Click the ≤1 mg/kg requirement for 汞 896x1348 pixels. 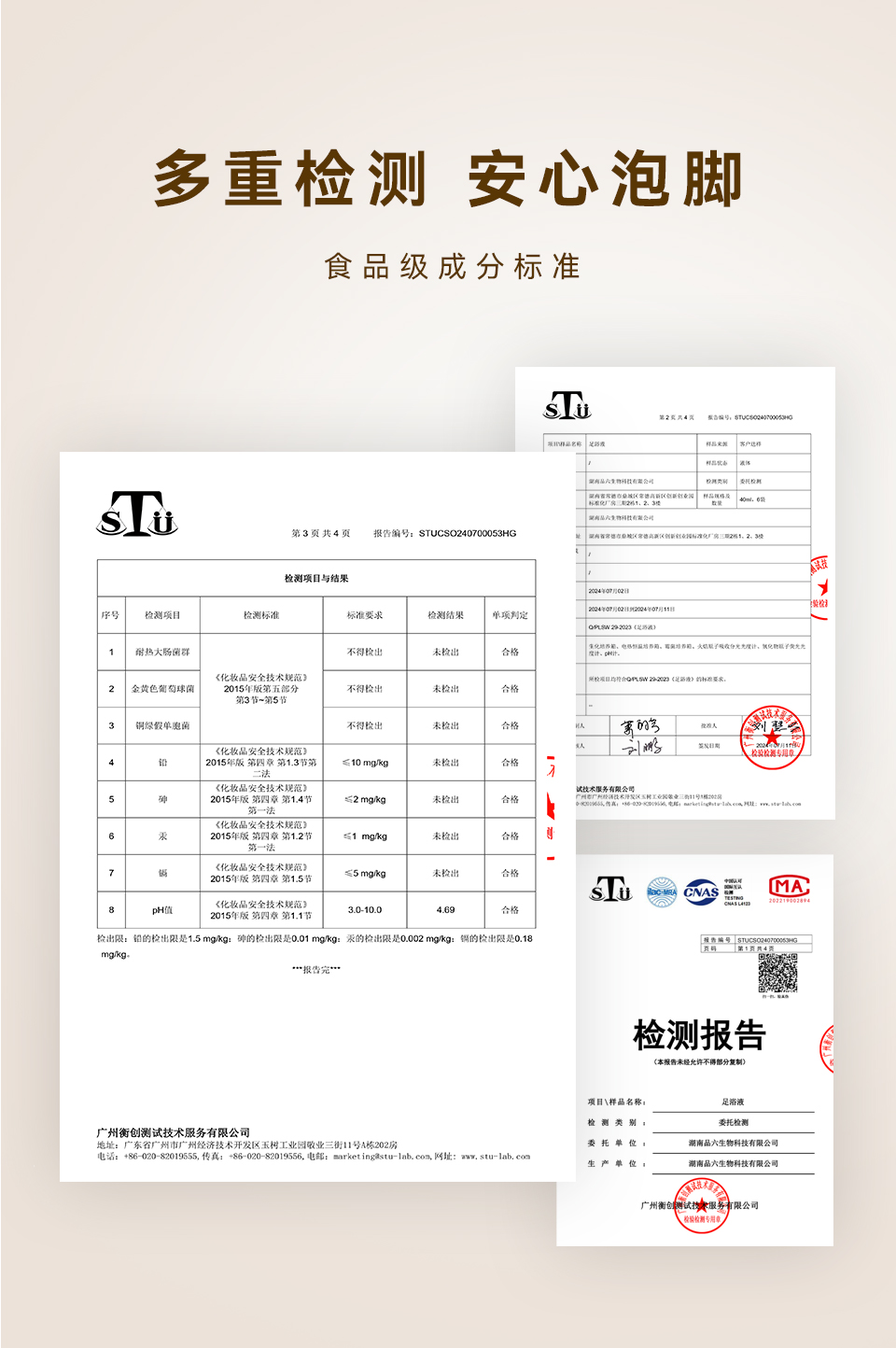point(365,836)
